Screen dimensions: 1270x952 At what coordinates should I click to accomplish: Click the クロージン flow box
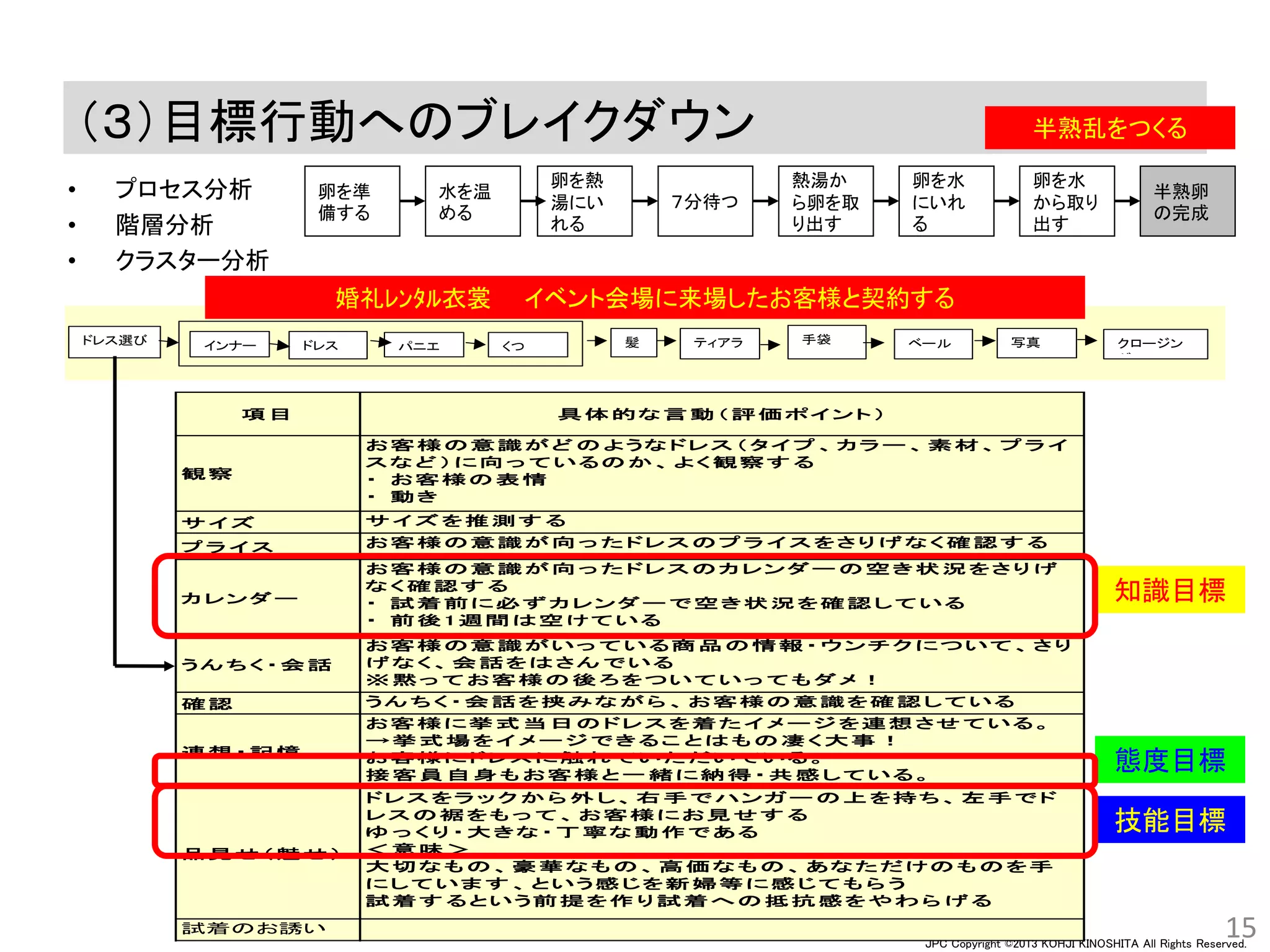tap(1155, 344)
